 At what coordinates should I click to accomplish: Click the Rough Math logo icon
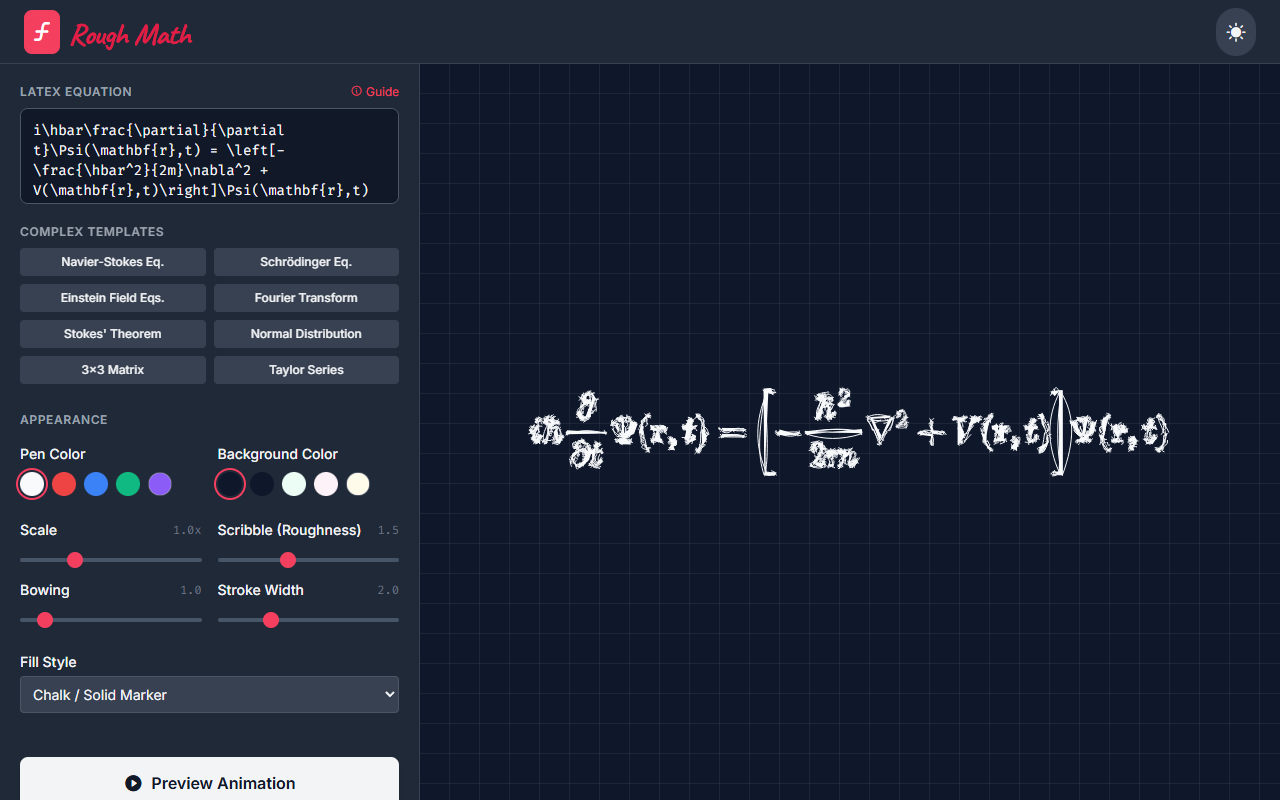pyautogui.click(x=41, y=31)
